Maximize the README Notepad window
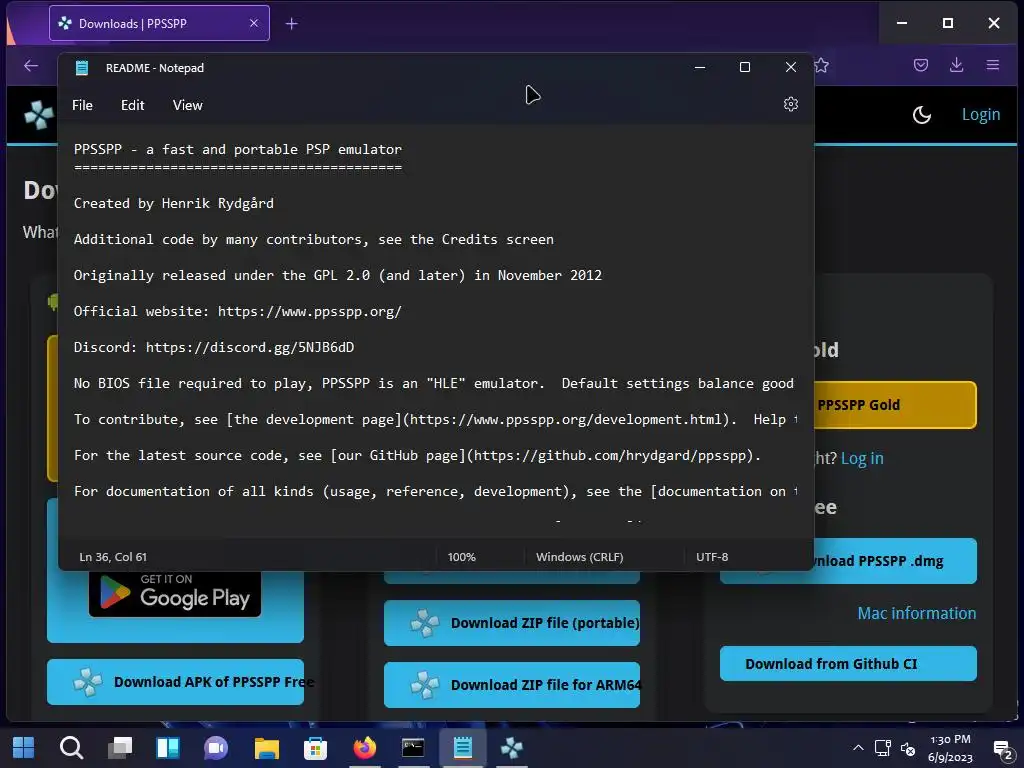This screenshot has width=1024, height=768. coord(744,67)
